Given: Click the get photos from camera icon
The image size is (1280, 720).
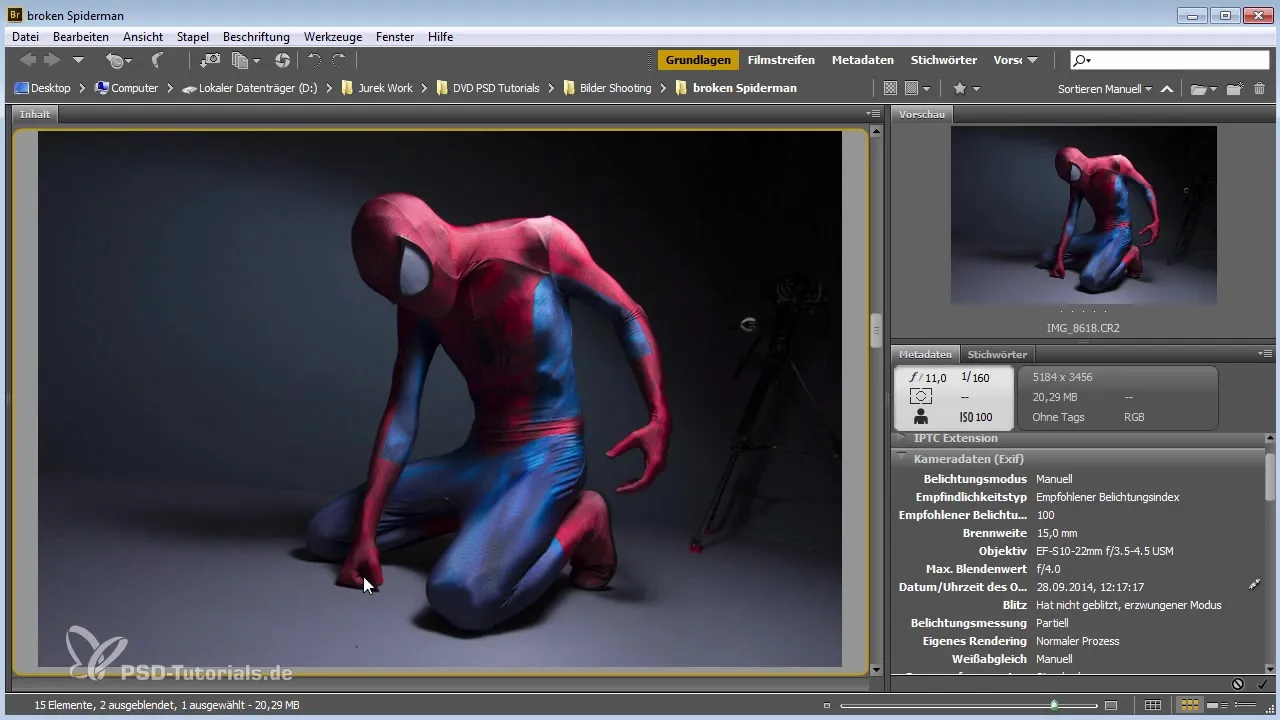Looking at the screenshot, I should (211, 61).
